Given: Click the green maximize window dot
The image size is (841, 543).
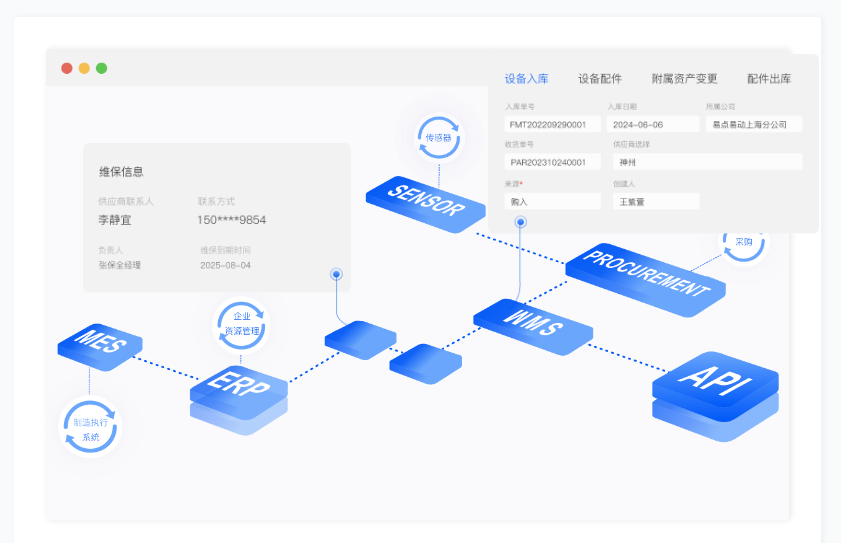Looking at the screenshot, I should 102,68.
